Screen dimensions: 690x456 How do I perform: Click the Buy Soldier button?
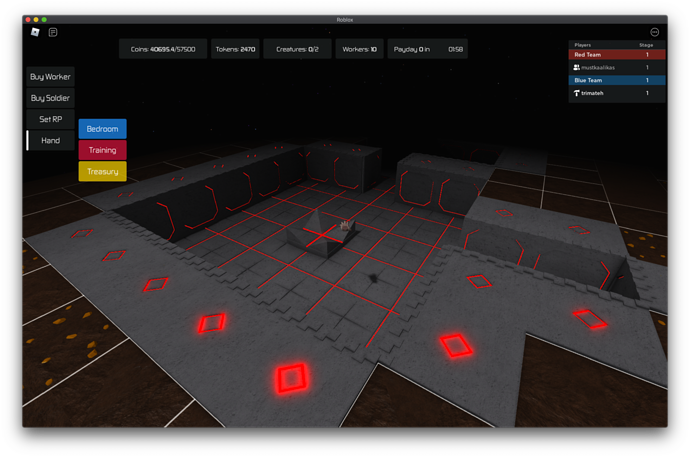(x=50, y=98)
